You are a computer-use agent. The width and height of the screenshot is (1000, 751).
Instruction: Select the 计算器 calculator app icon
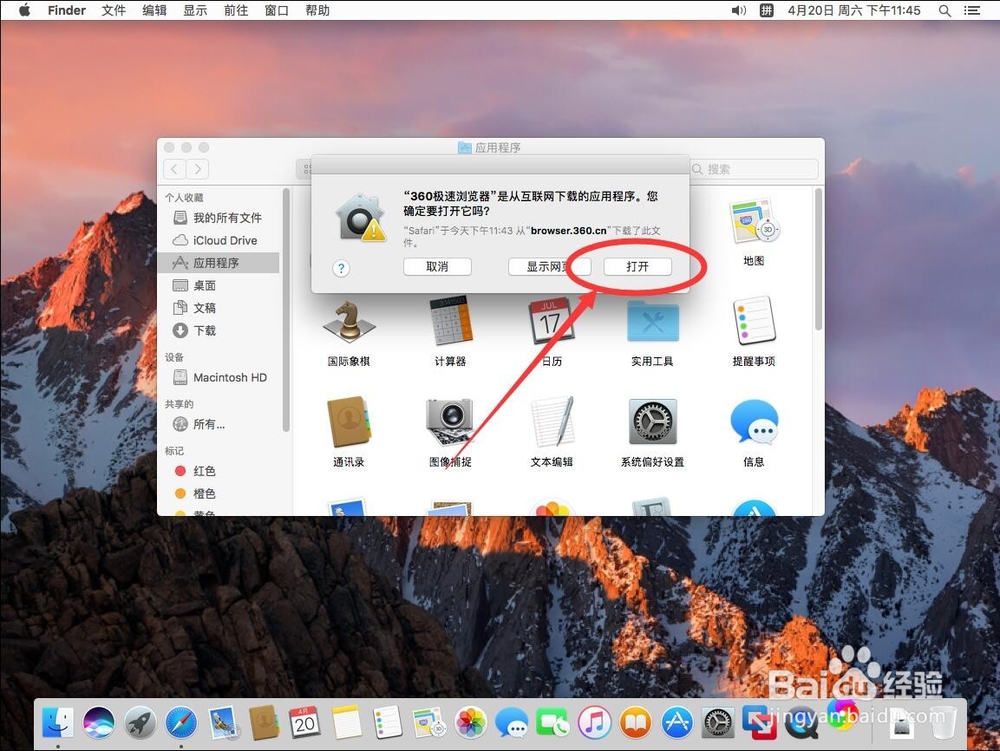[450, 321]
